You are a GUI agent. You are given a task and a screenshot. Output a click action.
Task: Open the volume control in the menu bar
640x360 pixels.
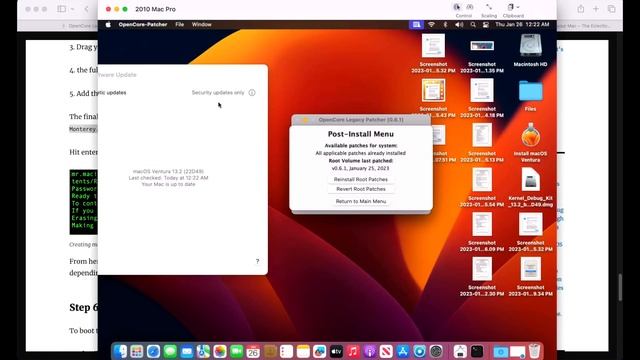point(459,24)
